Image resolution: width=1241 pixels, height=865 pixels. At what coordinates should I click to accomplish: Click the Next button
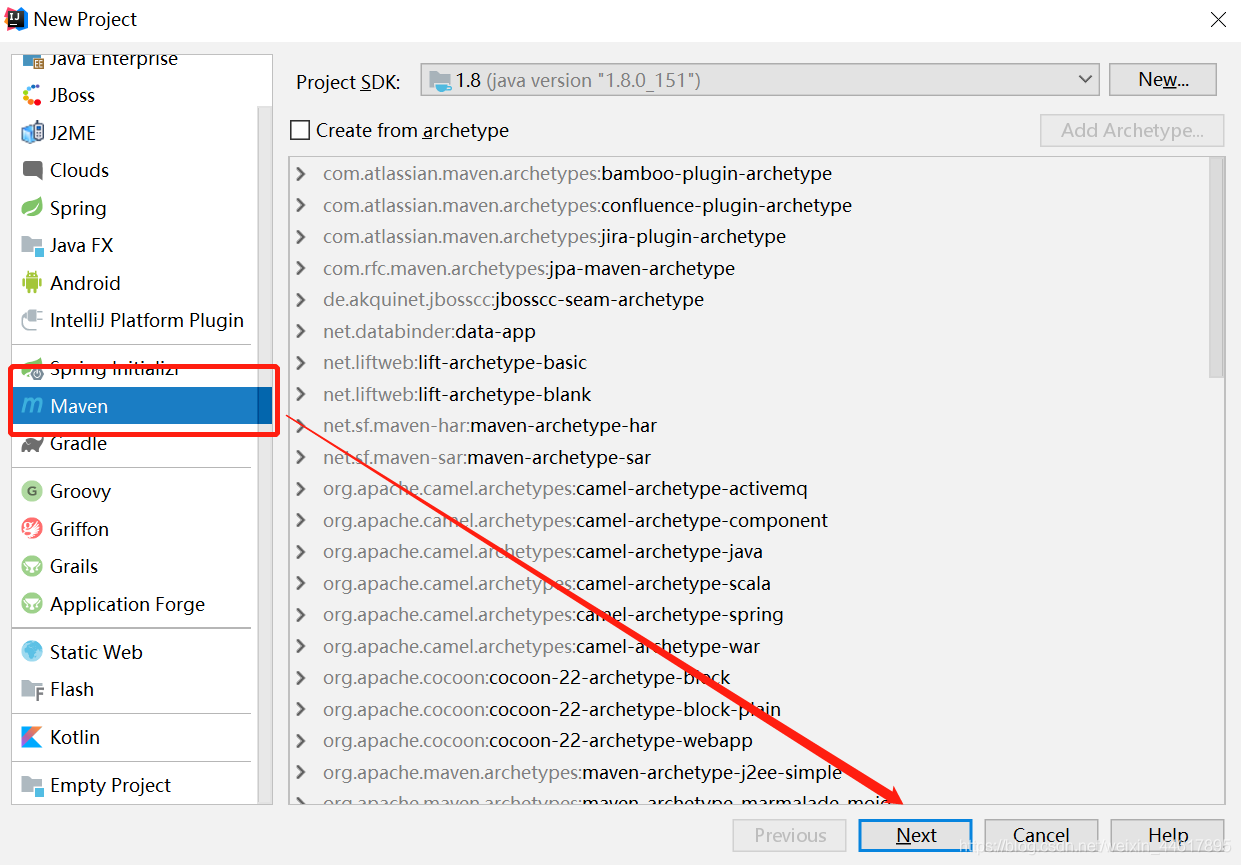tap(915, 836)
